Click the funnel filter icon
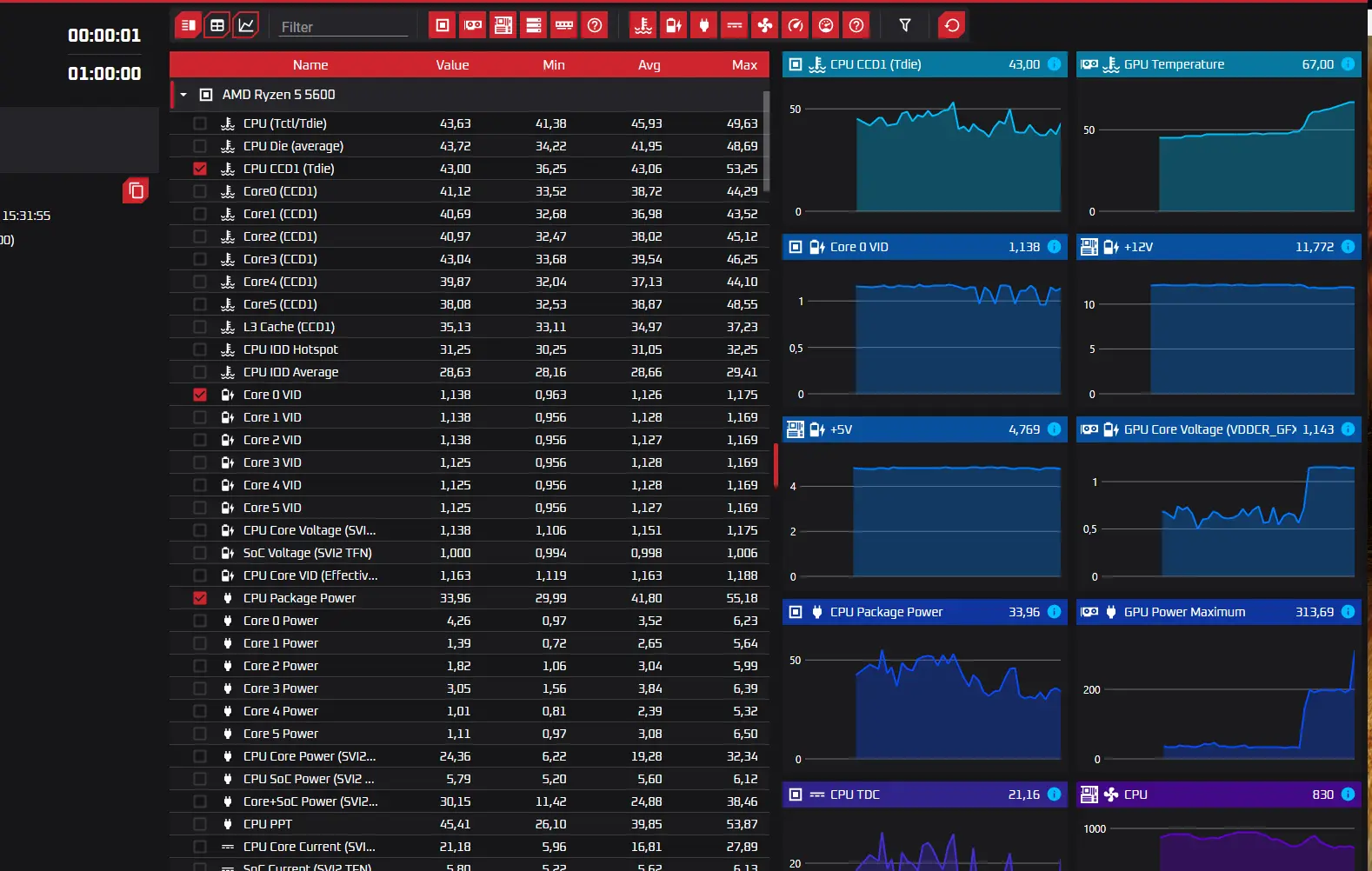This screenshot has height=871, width=1372. point(905,25)
